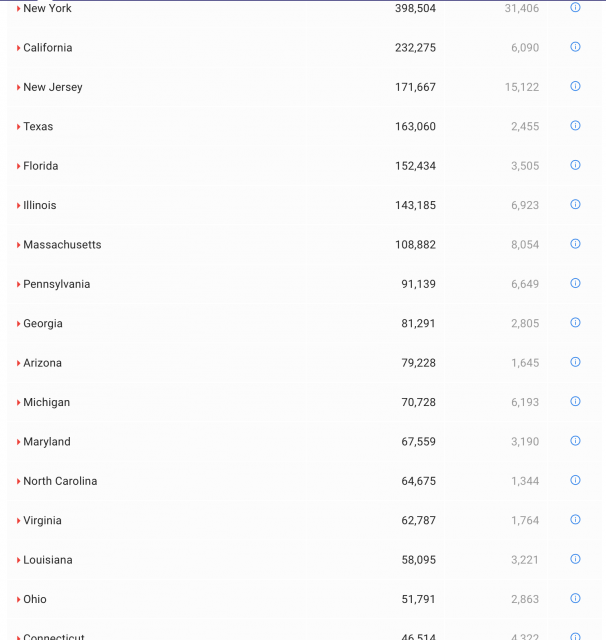Click info icon in New York row
This screenshot has width=606, height=640.
575,7
